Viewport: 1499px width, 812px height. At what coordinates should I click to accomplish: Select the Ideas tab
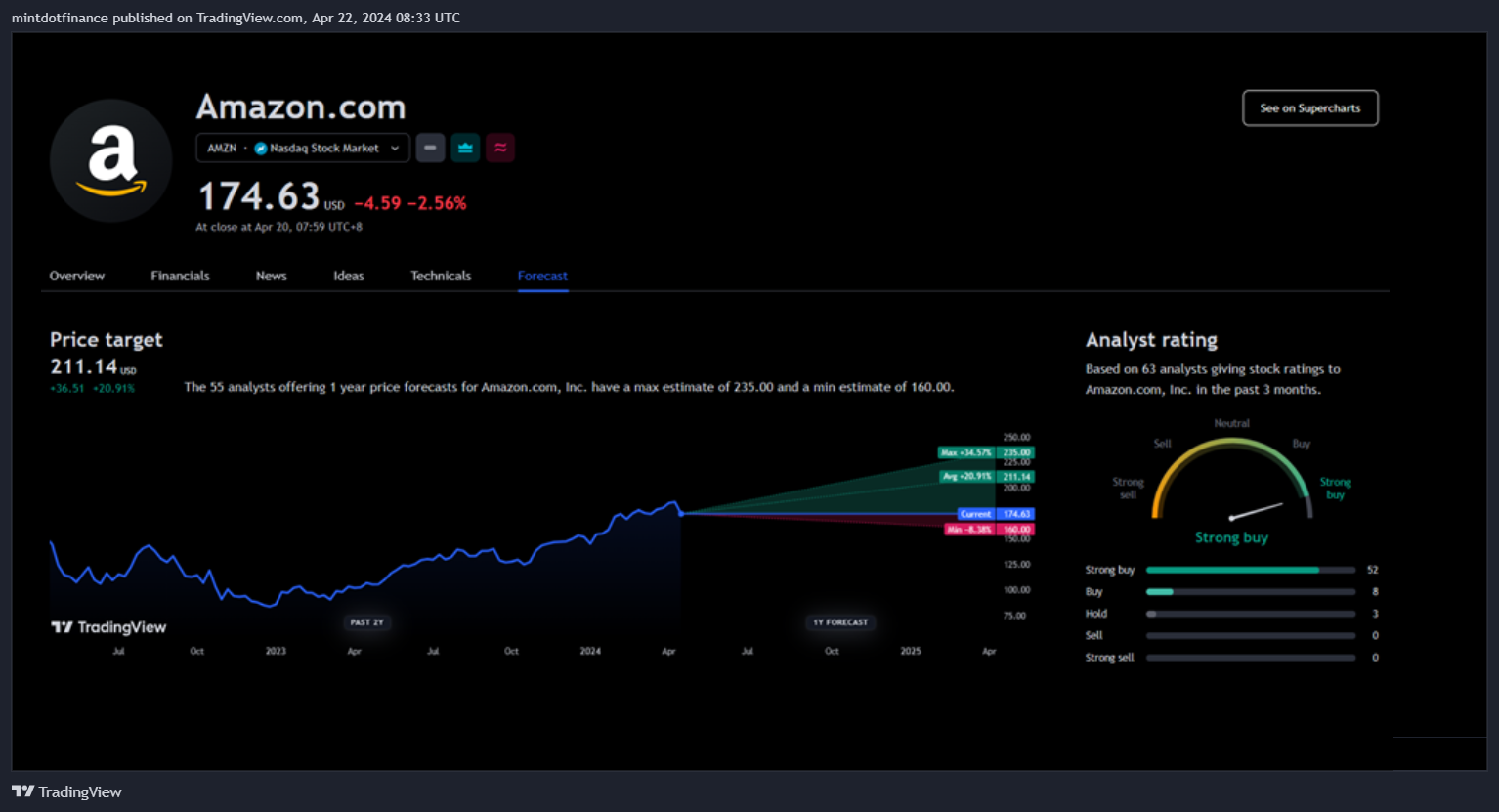pos(348,276)
